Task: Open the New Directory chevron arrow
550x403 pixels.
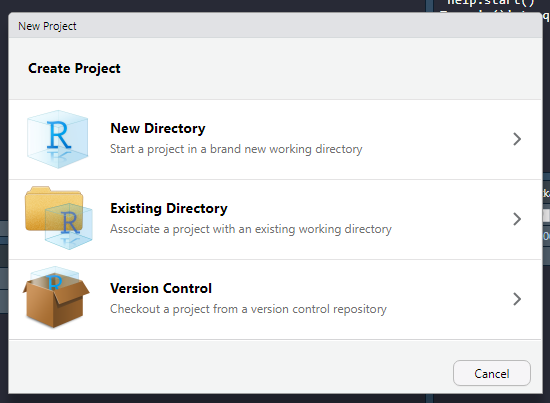Action: (517, 139)
